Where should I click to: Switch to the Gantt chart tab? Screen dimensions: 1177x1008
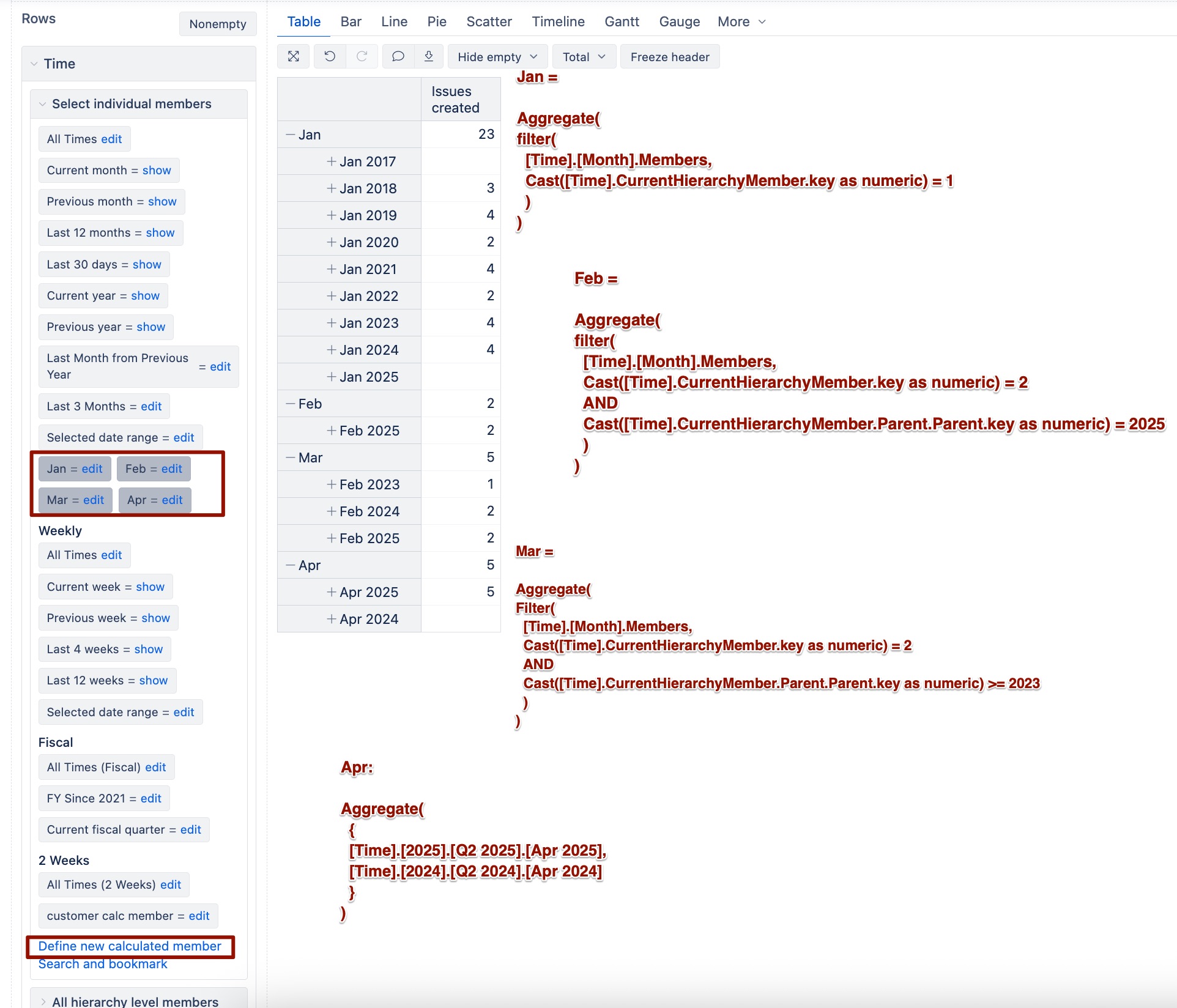(x=622, y=21)
